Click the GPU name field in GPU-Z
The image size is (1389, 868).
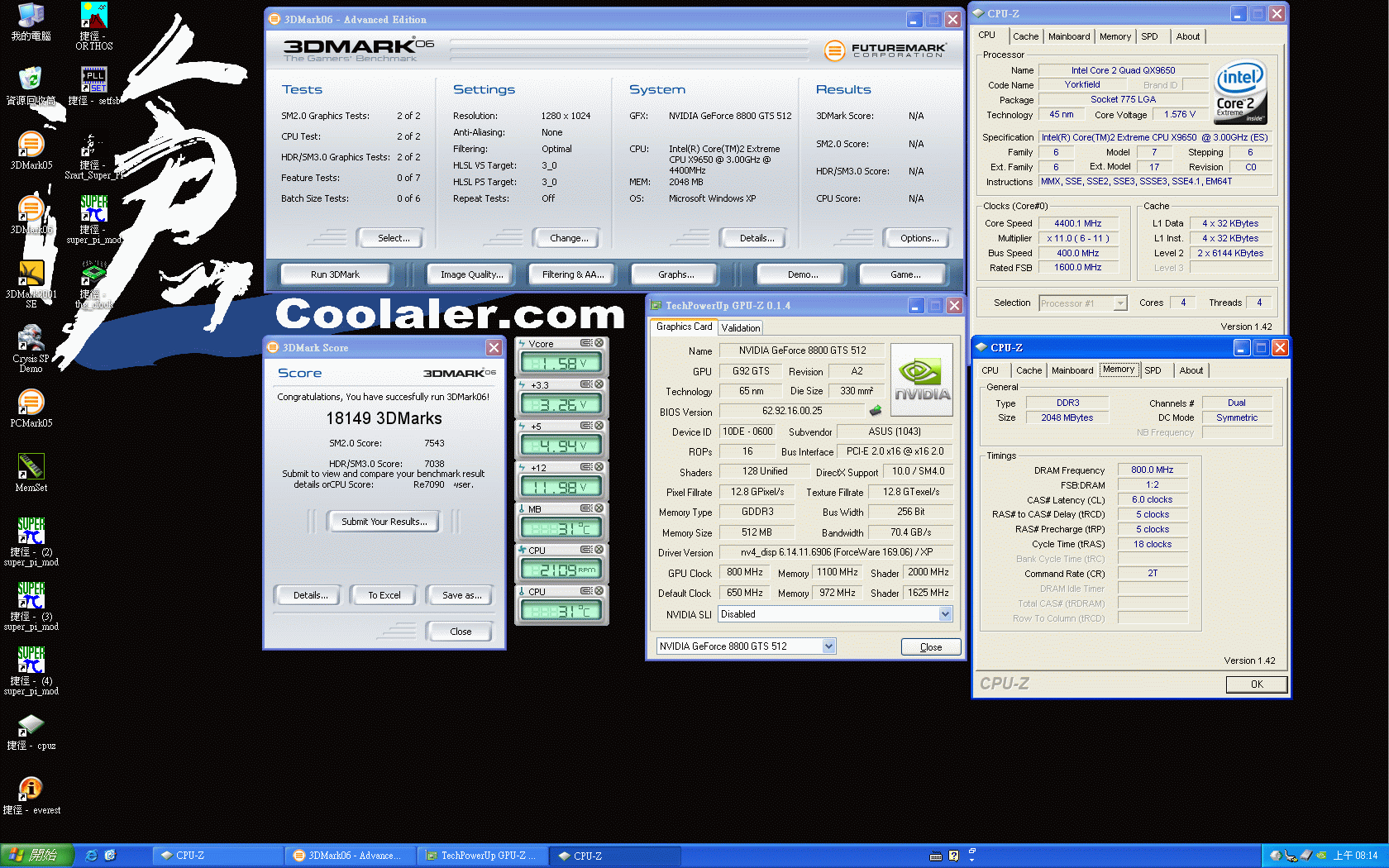click(x=801, y=351)
